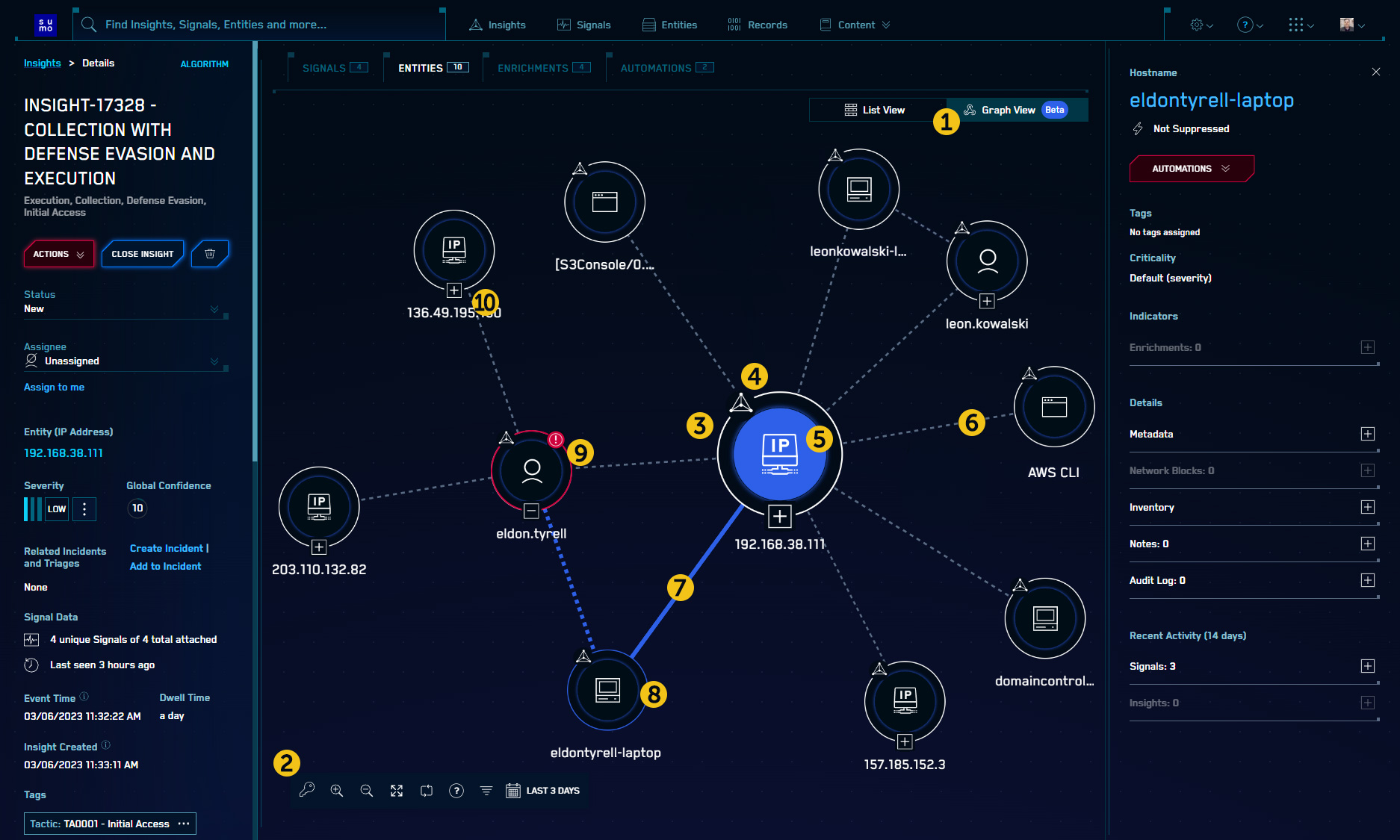
Task: Click the CLOSE INSIGHT button
Action: click(143, 254)
